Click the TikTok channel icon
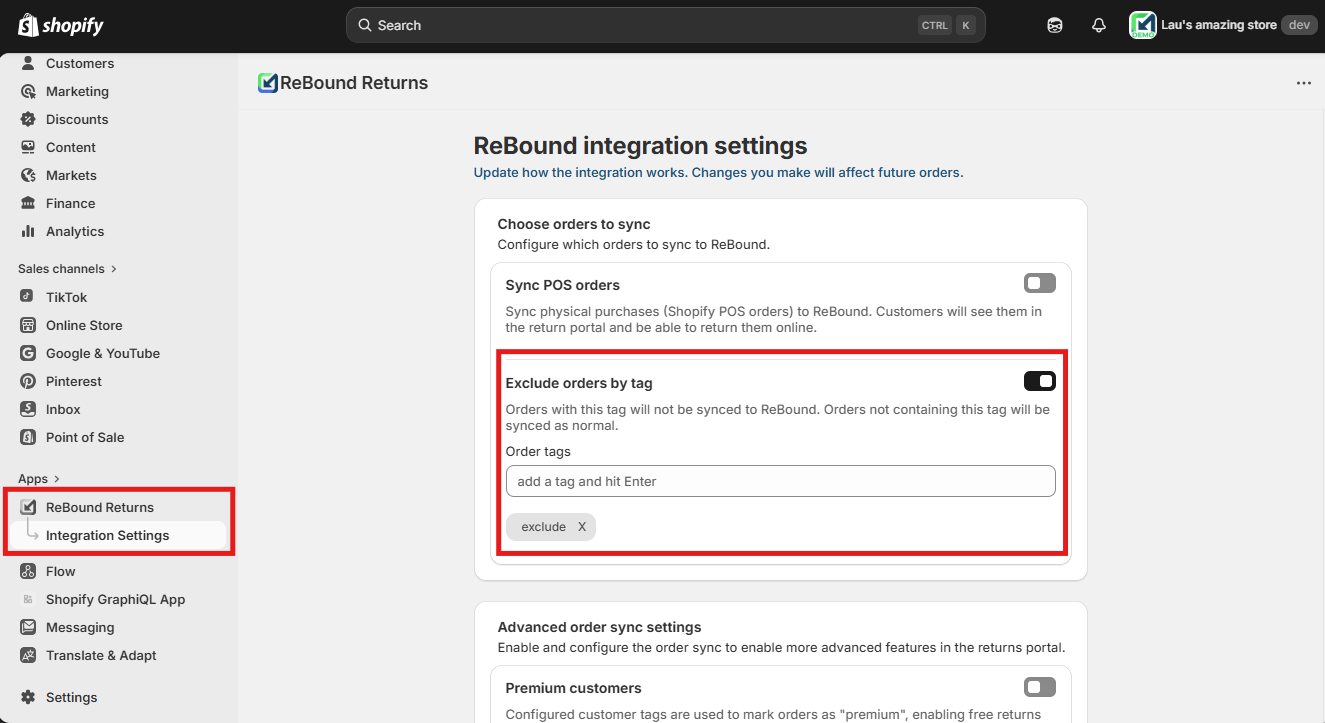 coord(28,297)
